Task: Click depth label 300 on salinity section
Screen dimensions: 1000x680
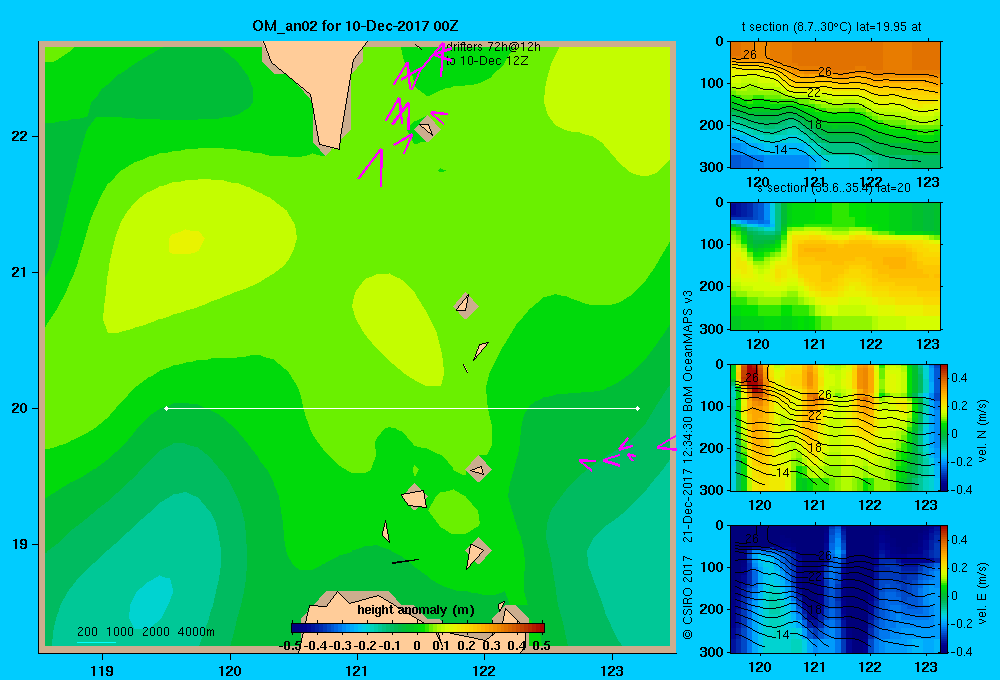Action: pyautogui.click(x=713, y=329)
